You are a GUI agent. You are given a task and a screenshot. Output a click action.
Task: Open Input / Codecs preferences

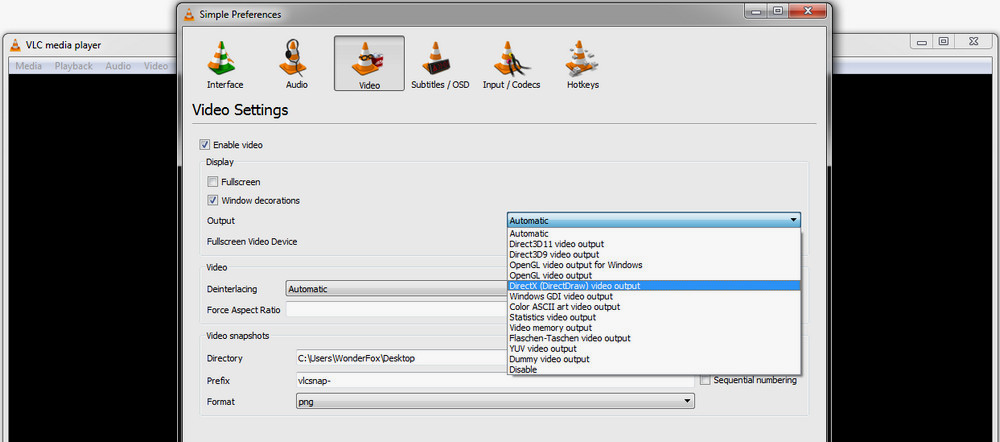[511, 64]
